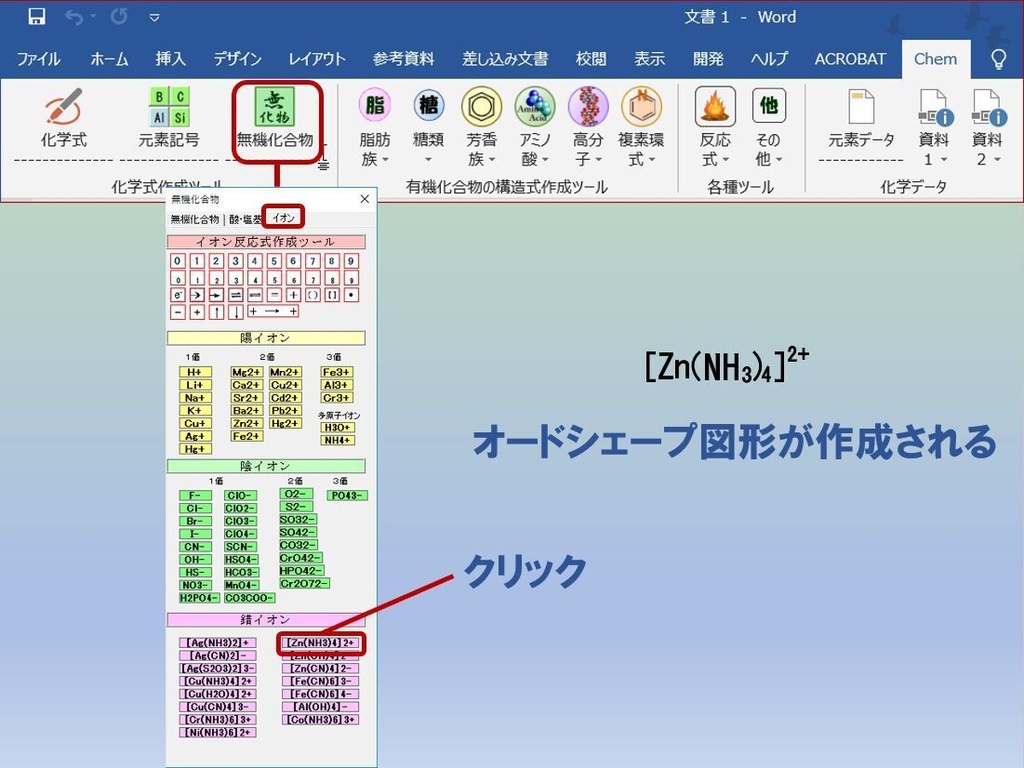This screenshot has width=1024, height=768.
Task: Click the lightbulb Tell Me icon
Action: (x=999, y=59)
